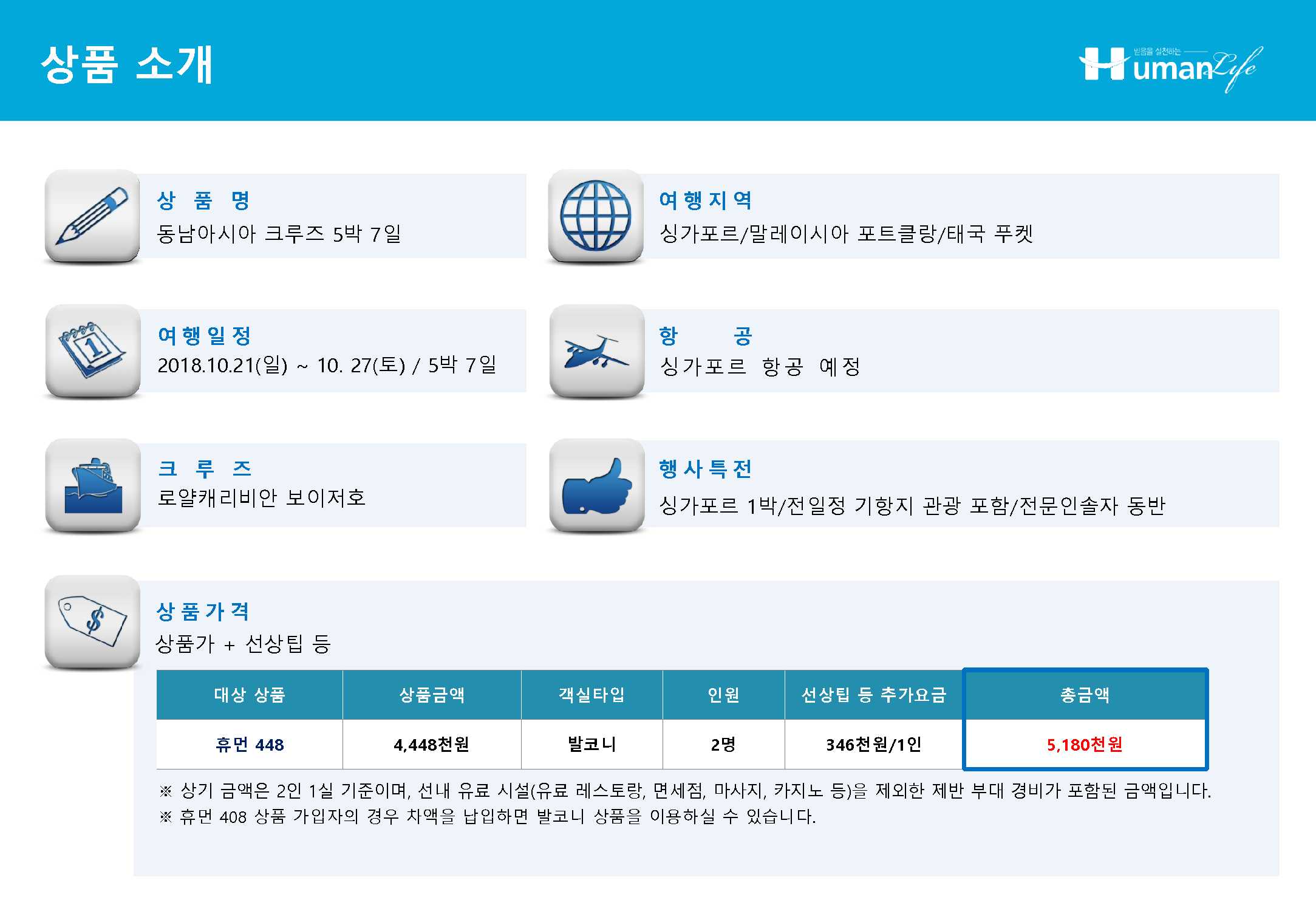
Task: Click the 크 루 즈 heading
Action: tap(205, 468)
